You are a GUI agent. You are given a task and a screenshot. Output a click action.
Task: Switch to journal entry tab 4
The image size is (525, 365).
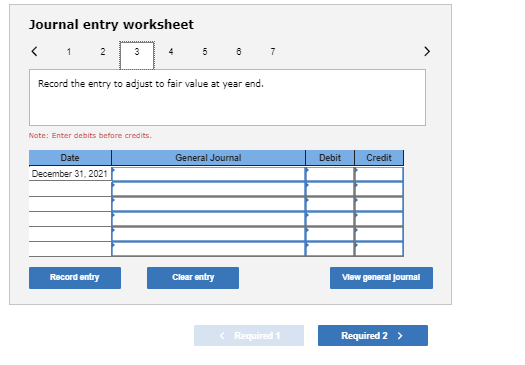click(171, 52)
